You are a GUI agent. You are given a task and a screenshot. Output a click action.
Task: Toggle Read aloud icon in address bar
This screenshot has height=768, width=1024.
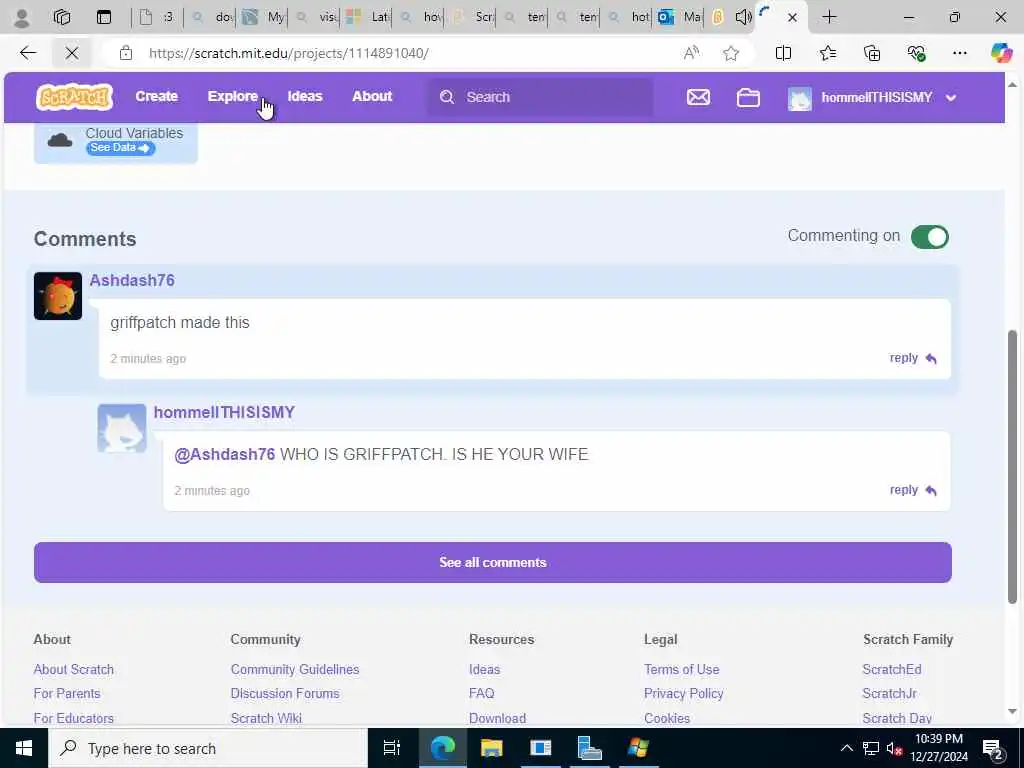(x=691, y=54)
